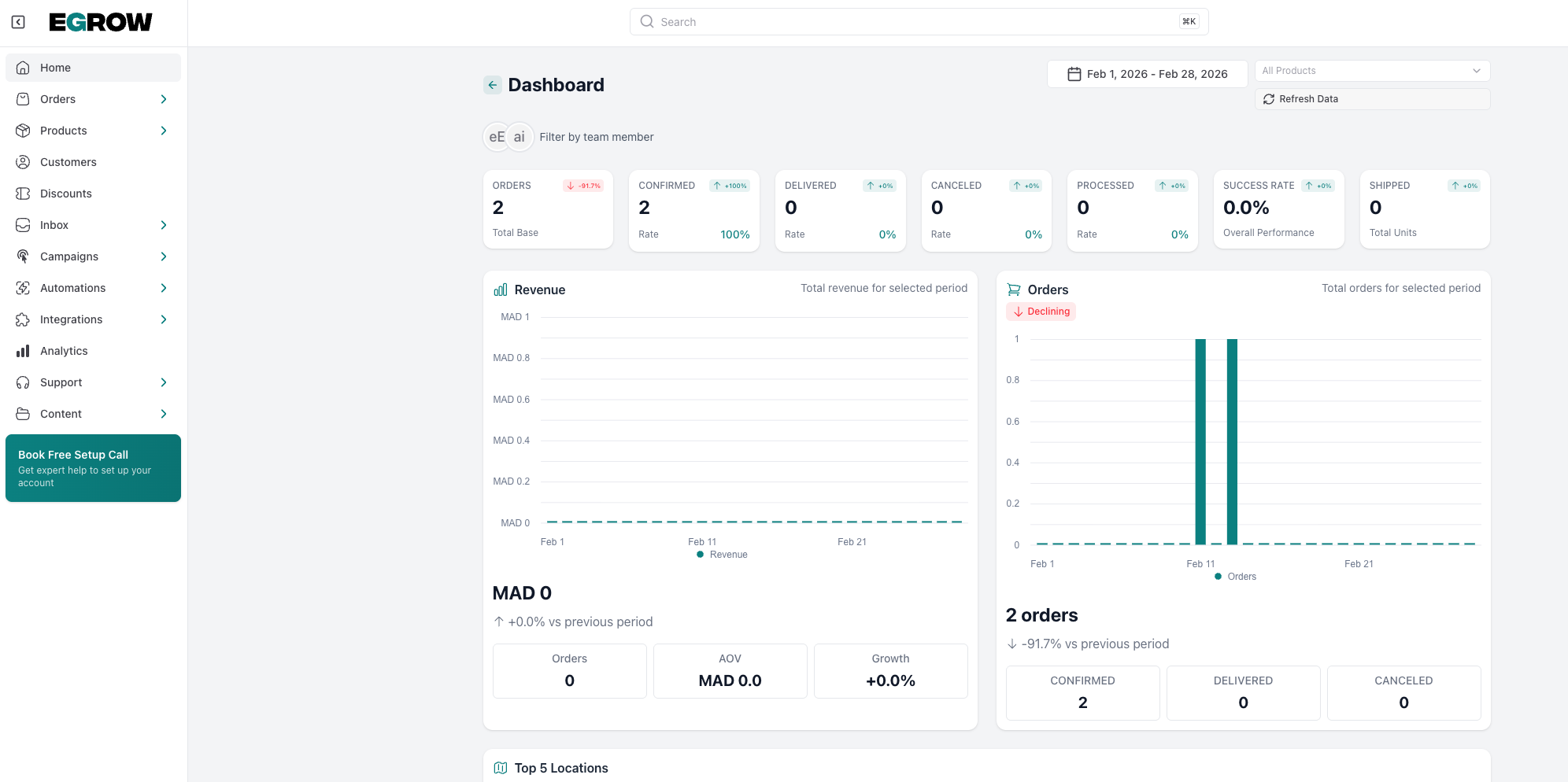Click the Analytics bar chart icon in the sidebar
The image size is (1568, 782).
tap(23, 351)
